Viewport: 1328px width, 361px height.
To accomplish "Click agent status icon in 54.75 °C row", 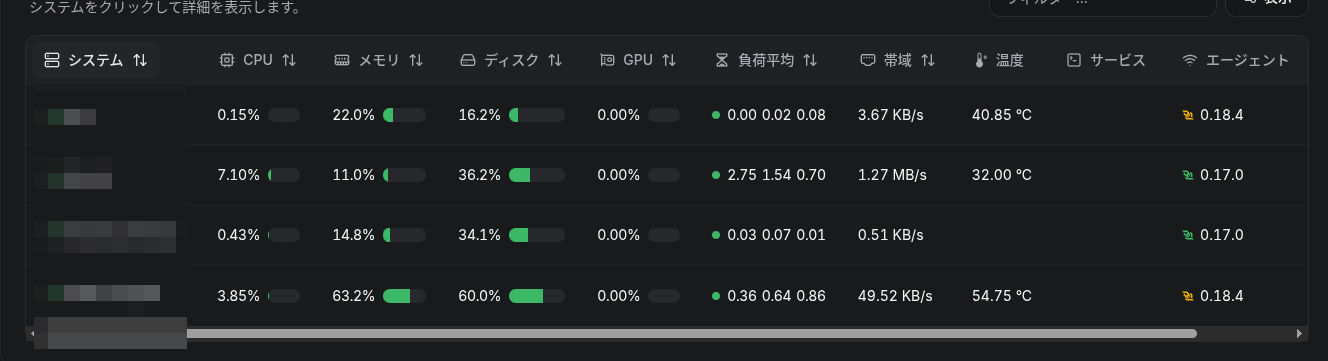I will (1188, 296).
